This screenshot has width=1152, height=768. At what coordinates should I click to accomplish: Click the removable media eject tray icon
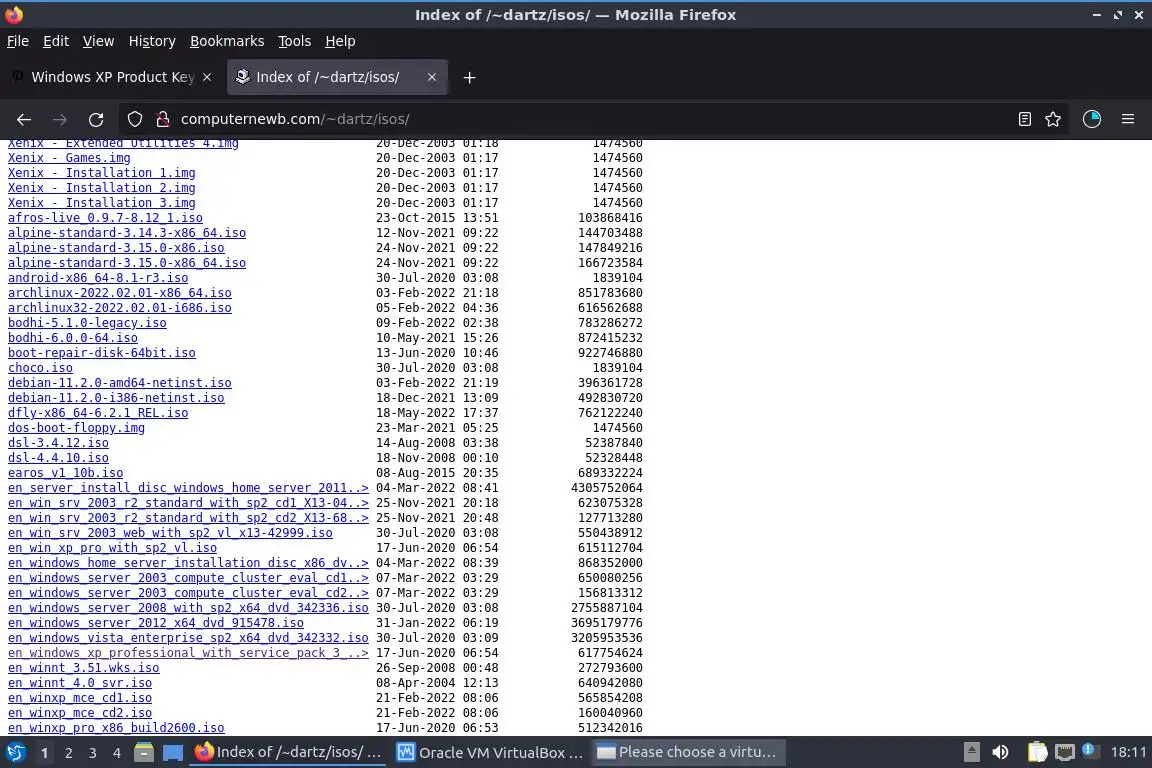971,753
